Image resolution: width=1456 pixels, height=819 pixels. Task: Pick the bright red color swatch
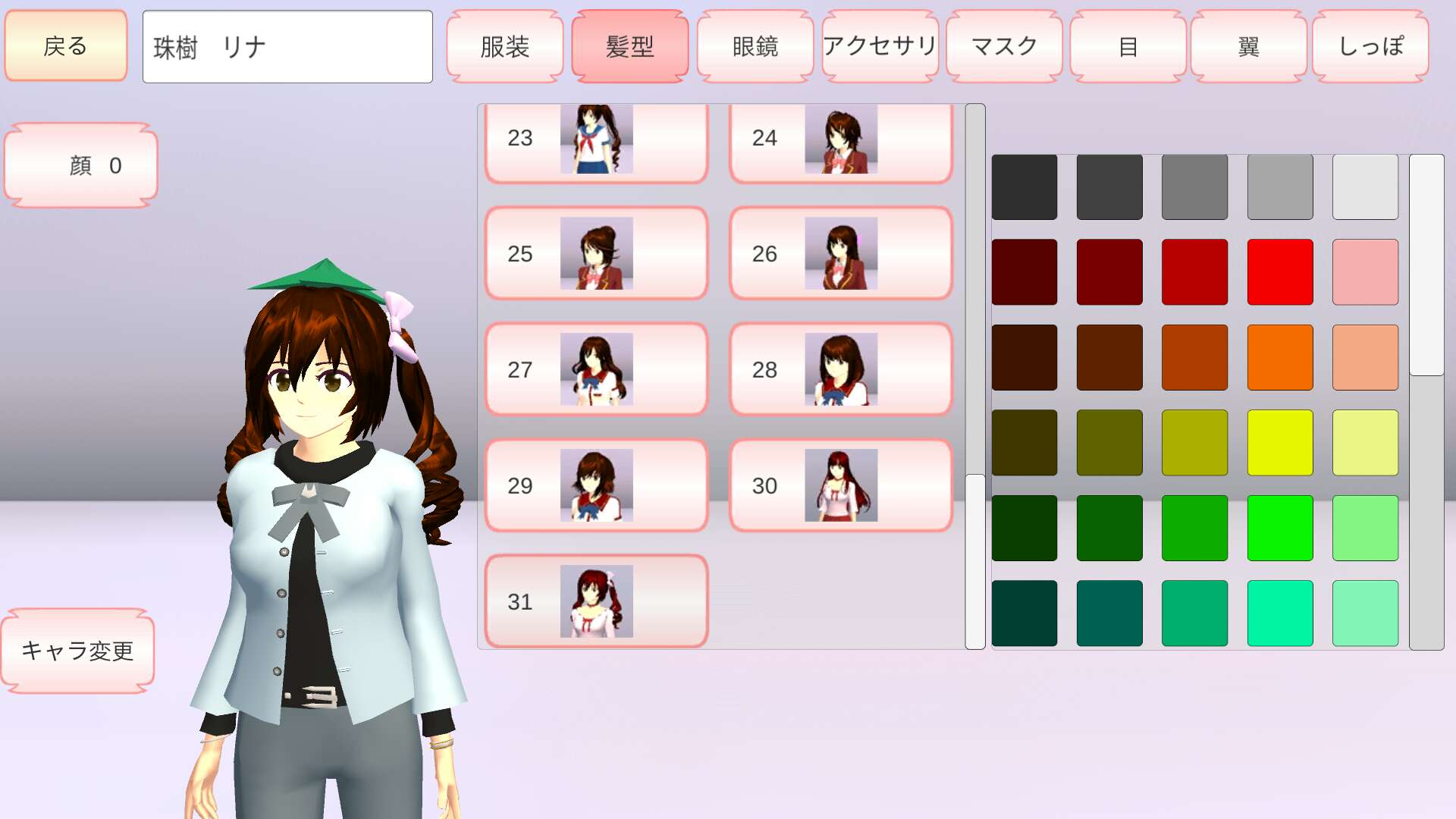point(1279,272)
